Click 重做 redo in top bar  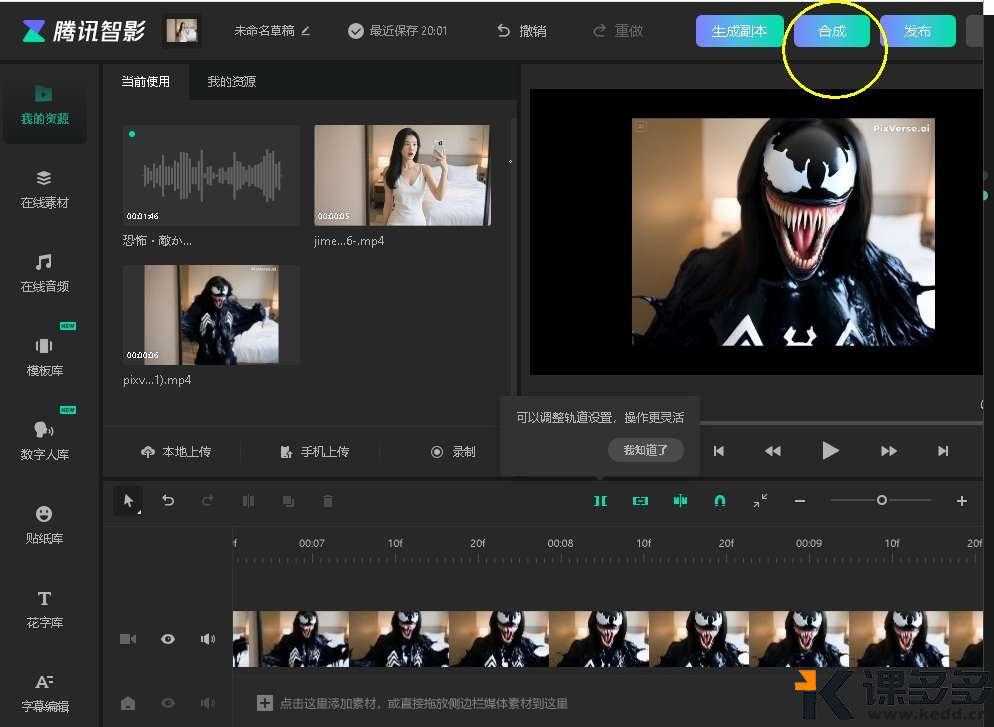click(618, 31)
